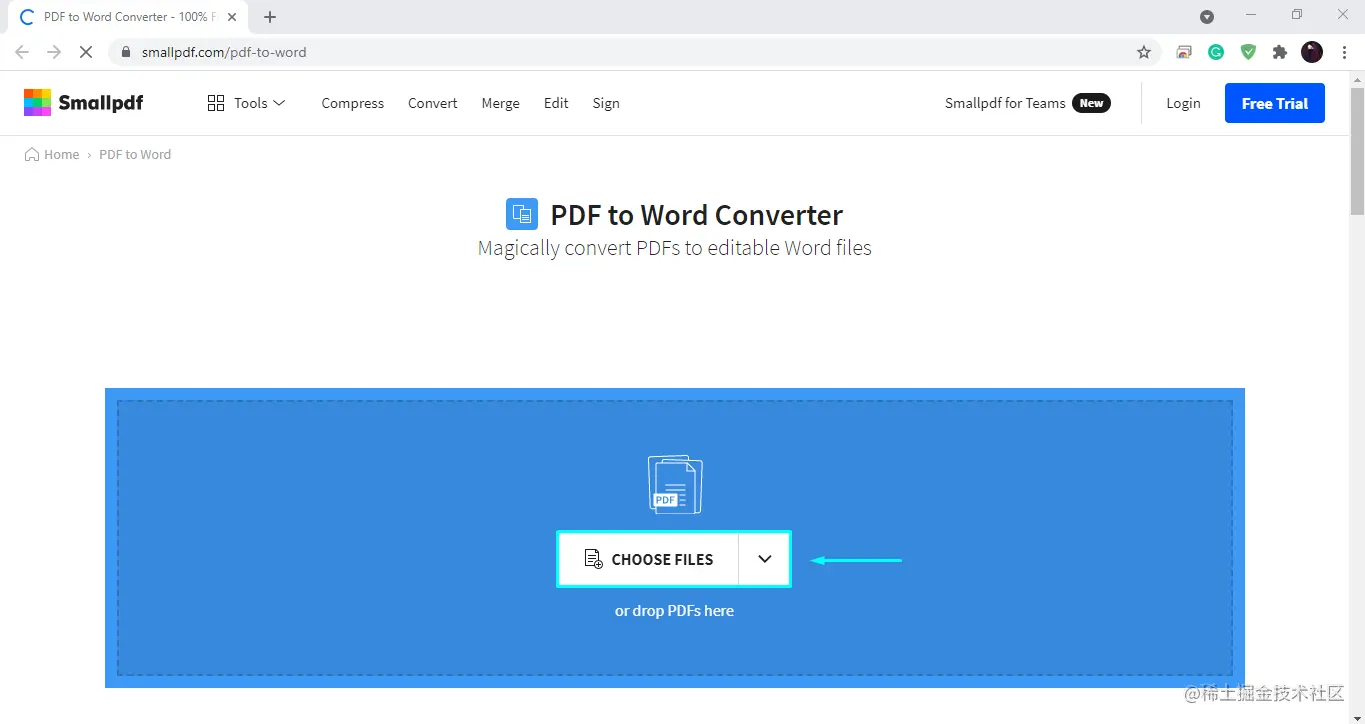This screenshot has height=724, width=1365.
Task: Select the PDF to Word Converter tab
Action: tap(127, 17)
